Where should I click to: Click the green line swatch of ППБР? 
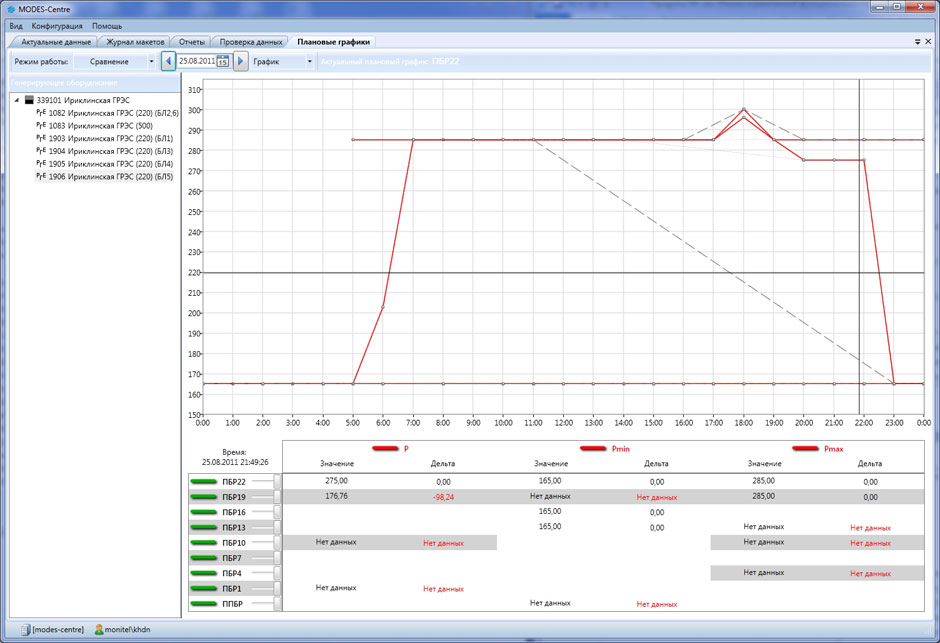pyautogui.click(x=203, y=603)
